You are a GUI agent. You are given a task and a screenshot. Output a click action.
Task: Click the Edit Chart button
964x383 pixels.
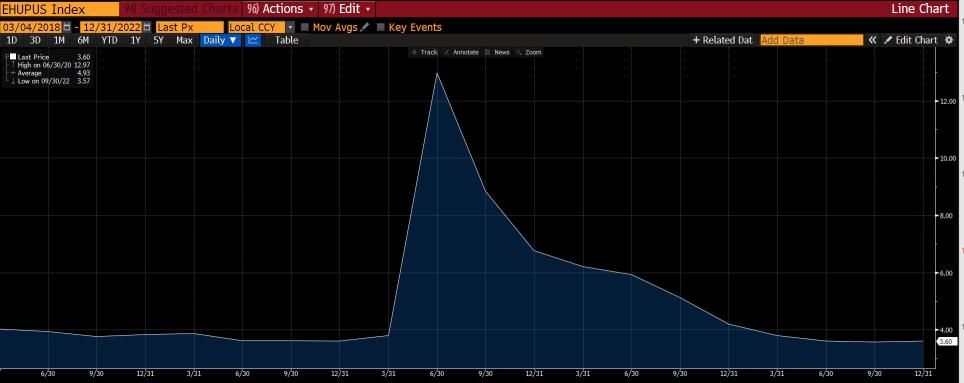click(x=911, y=40)
